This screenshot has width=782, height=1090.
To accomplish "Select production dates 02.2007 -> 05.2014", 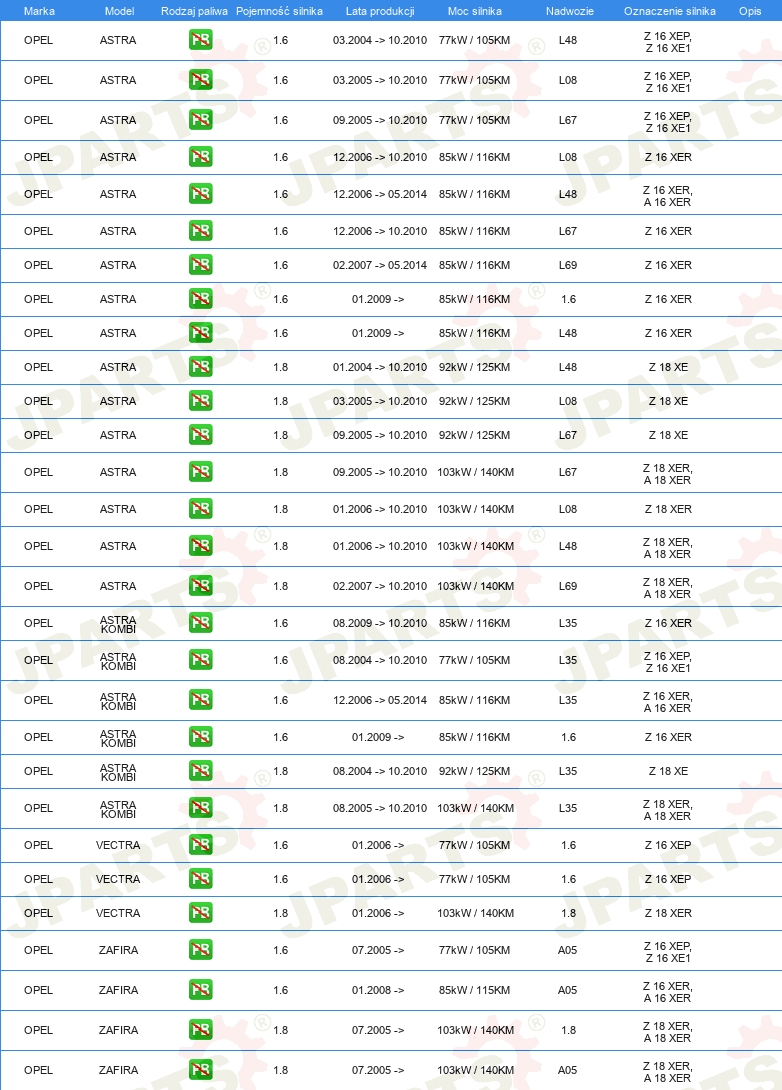I will pos(380,265).
